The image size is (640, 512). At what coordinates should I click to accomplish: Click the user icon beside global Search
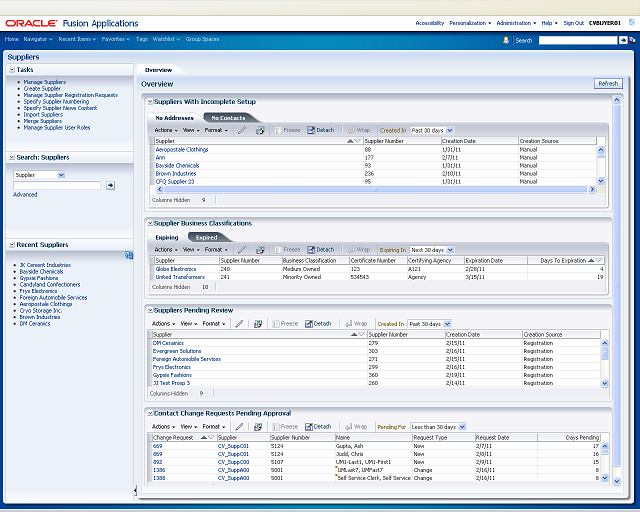[506, 40]
